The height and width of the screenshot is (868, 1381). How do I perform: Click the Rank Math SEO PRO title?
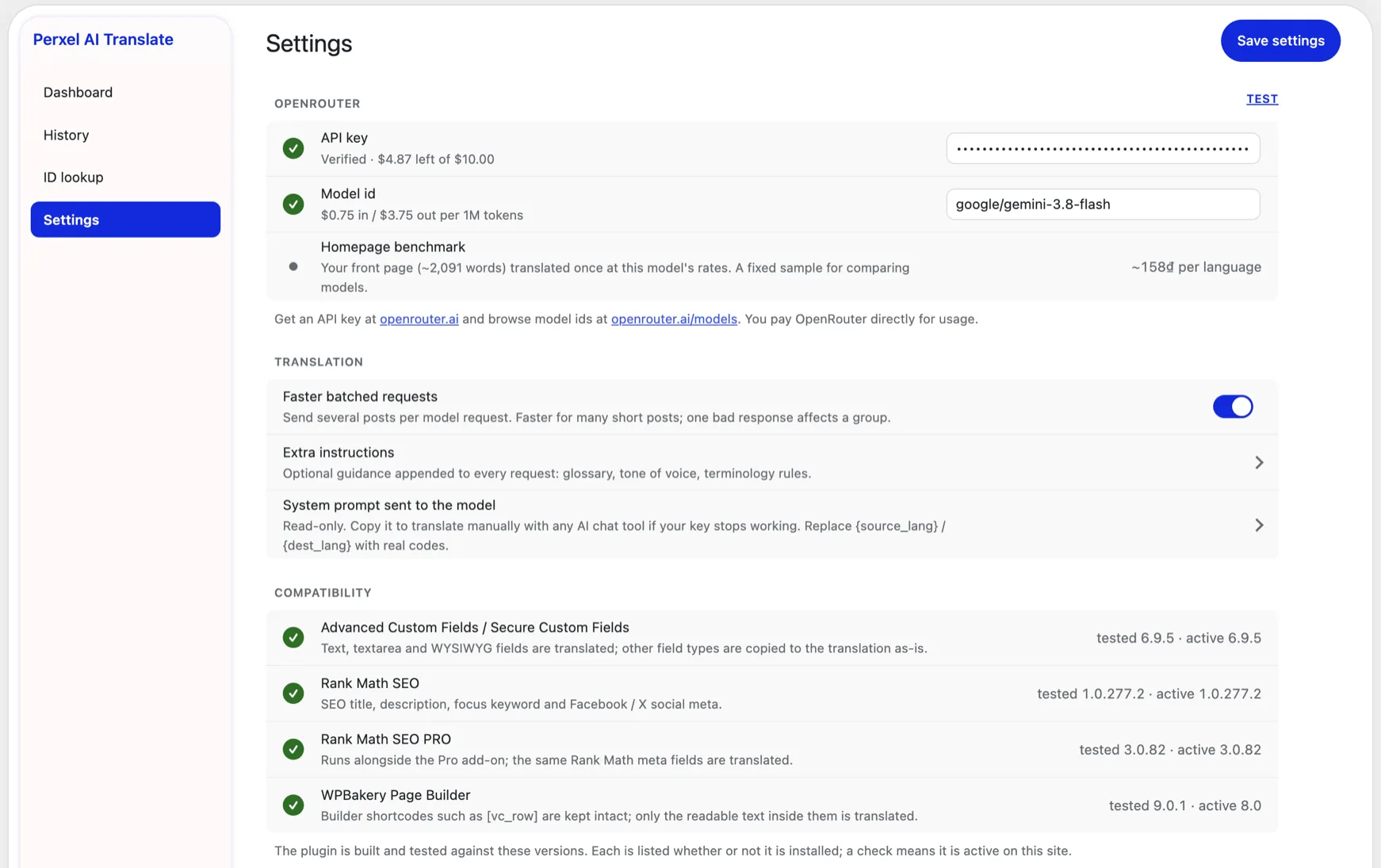pos(386,740)
